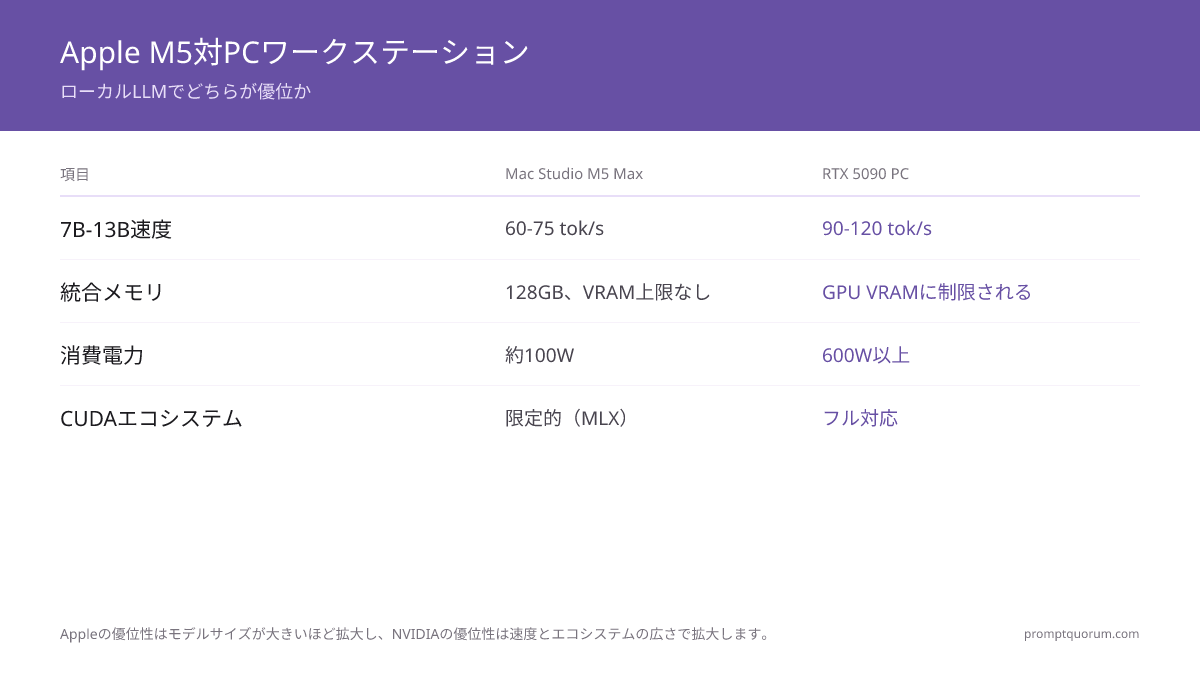Select the cell '90-120 tok/s'
Image resolution: width=1200 pixels, height=675 pixels.
(877, 229)
